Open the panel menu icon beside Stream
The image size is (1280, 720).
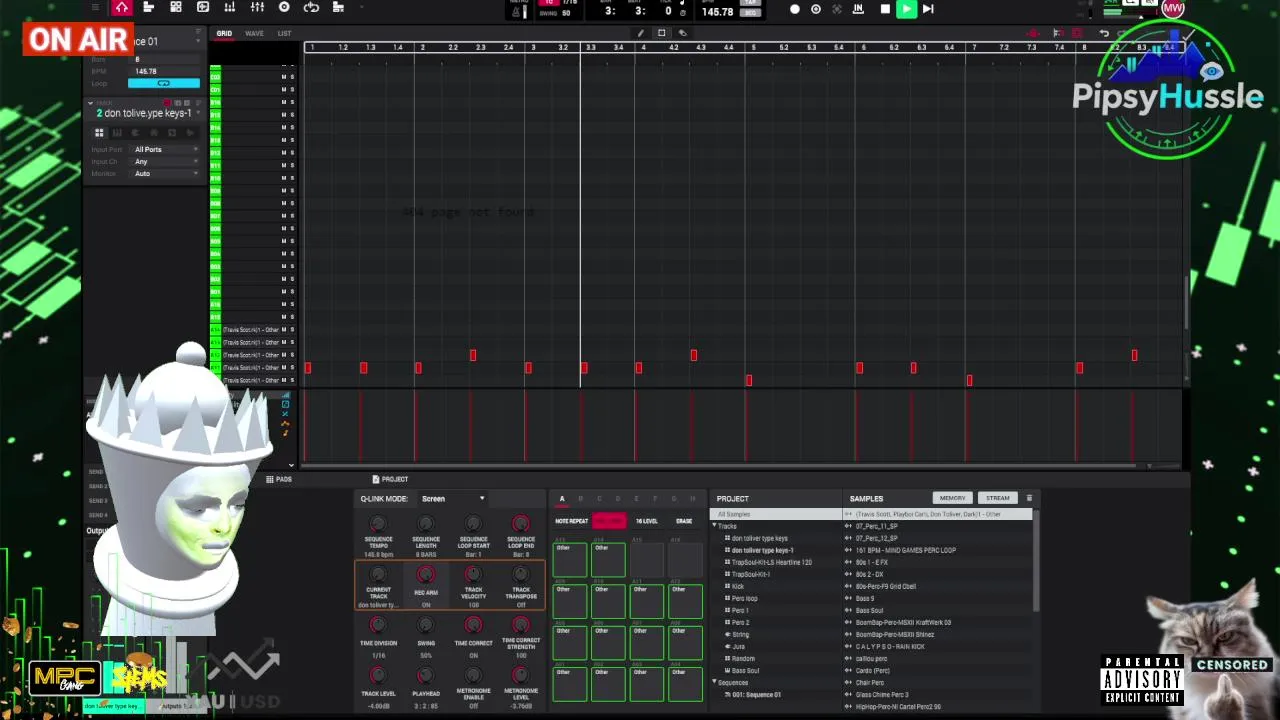(x=1029, y=498)
